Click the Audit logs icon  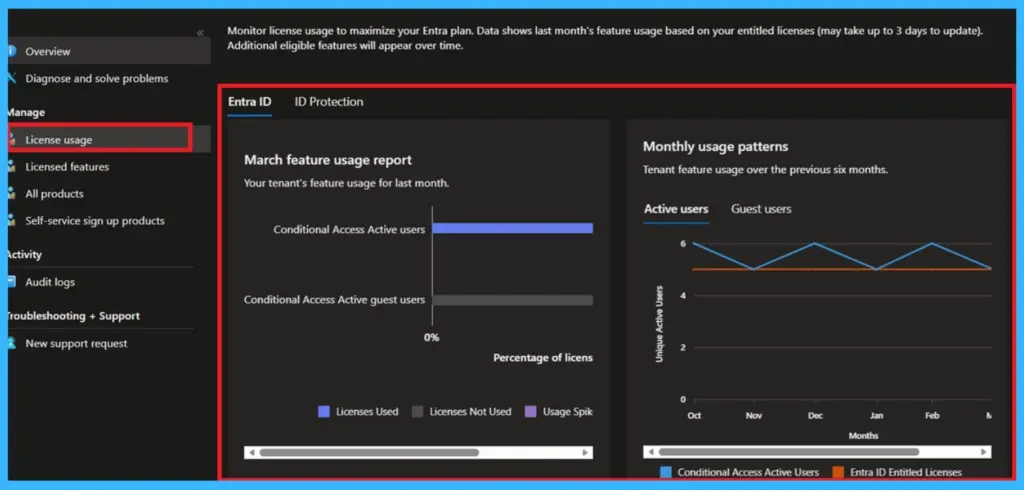(12, 282)
